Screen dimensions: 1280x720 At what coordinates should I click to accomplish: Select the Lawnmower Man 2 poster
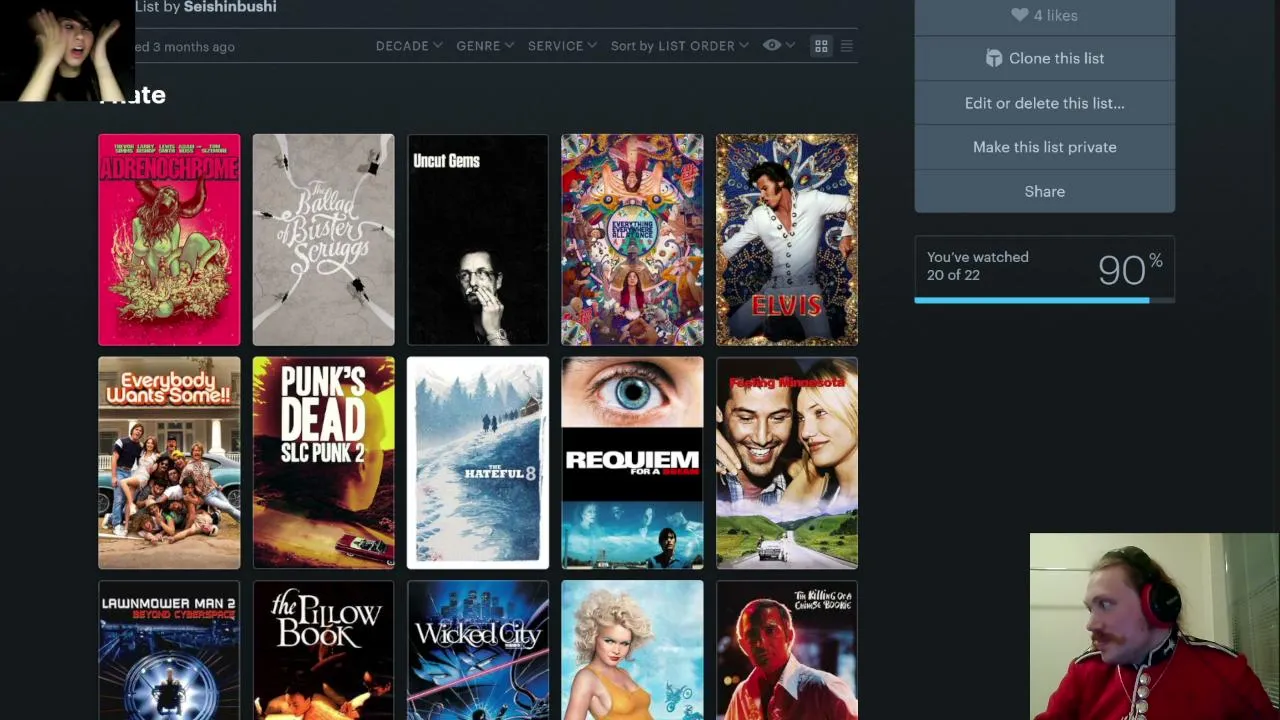pyautogui.click(x=169, y=651)
